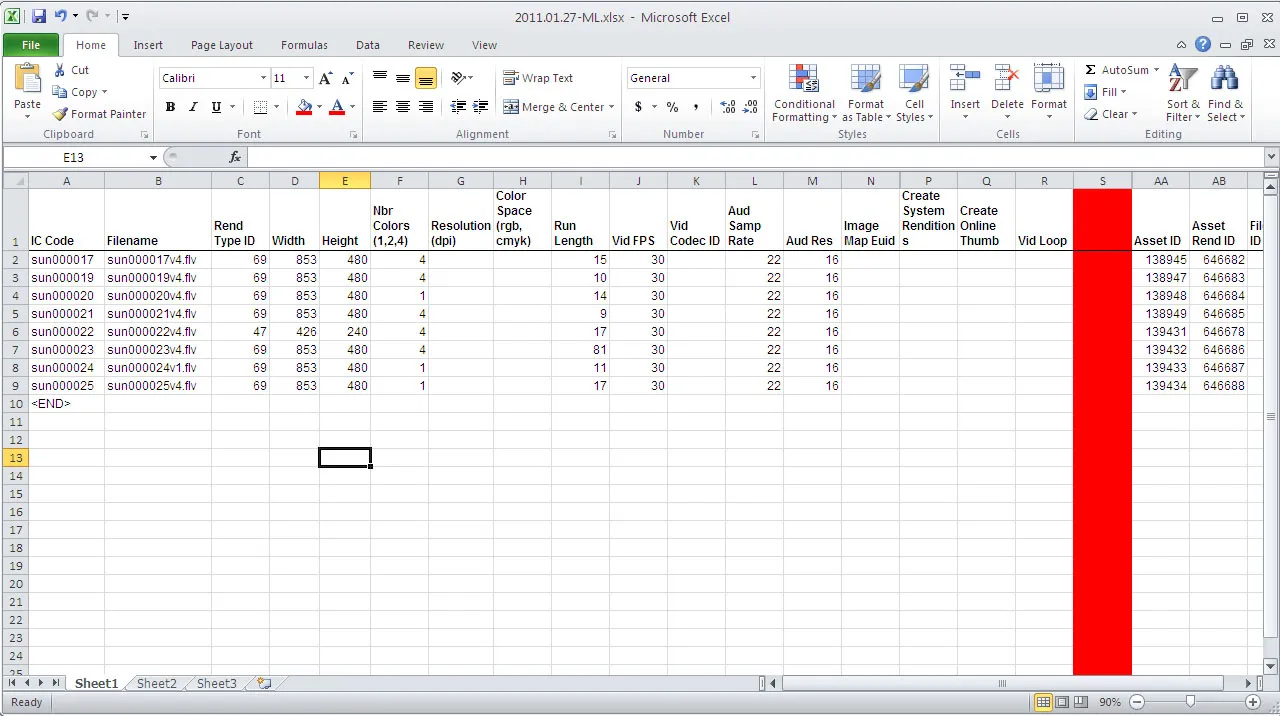Open Conditional Formatting options
This screenshot has height=716, width=1280.
click(x=803, y=93)
